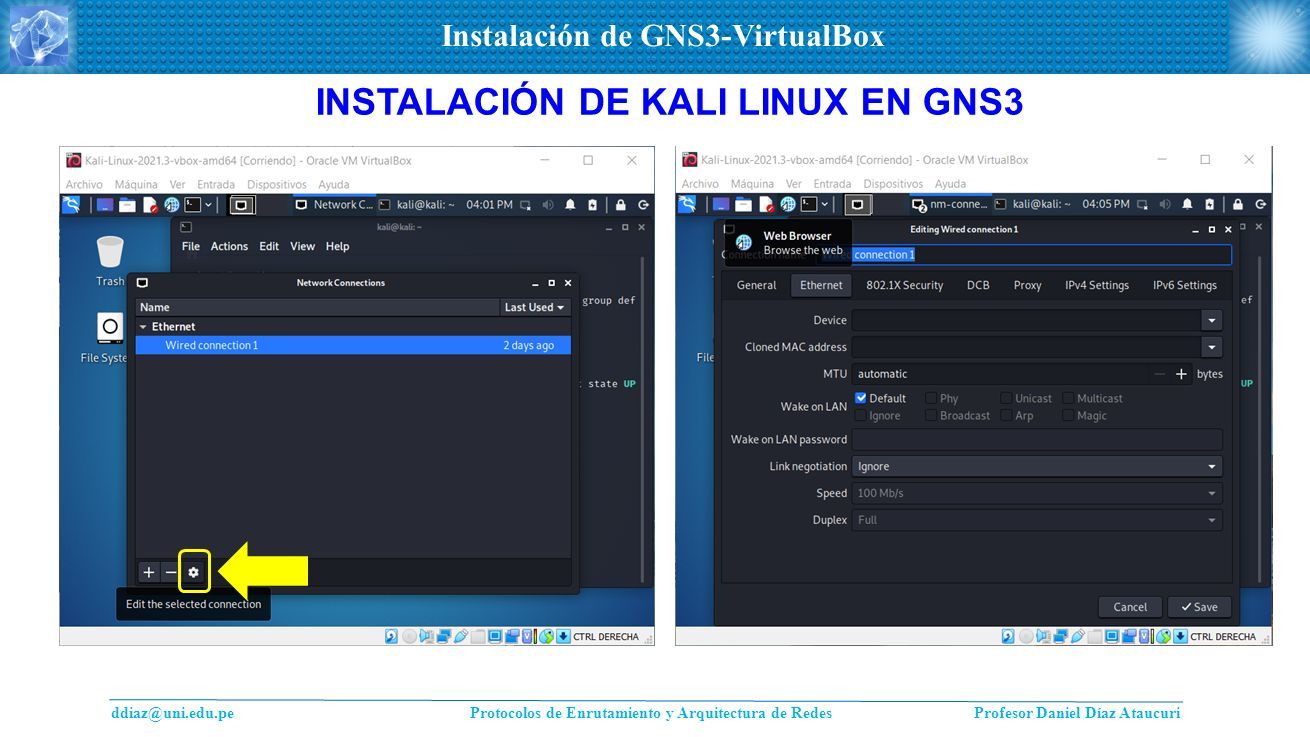Click show desktop icon in left VM panel
The image size is (1310, 737).
[x=105, y=204]
